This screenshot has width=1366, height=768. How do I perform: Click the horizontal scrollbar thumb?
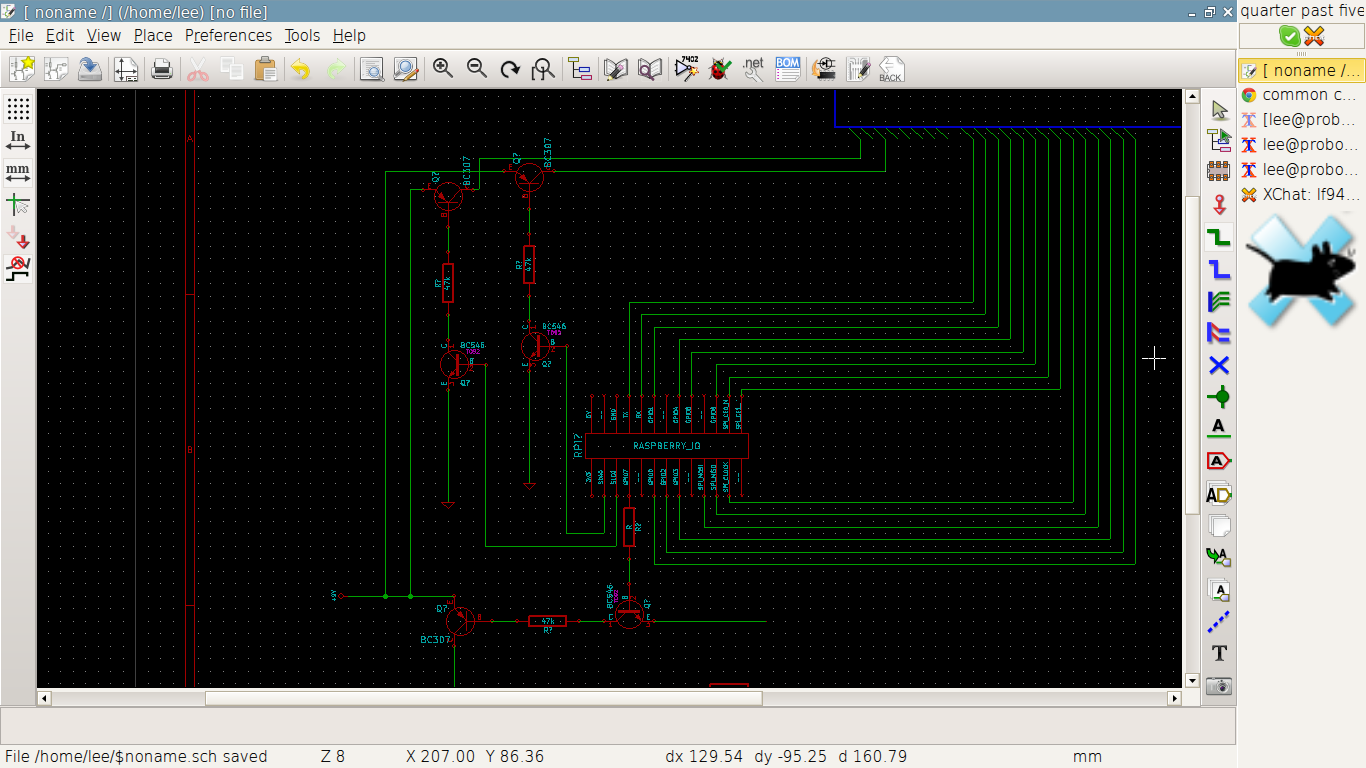(483, 698)
